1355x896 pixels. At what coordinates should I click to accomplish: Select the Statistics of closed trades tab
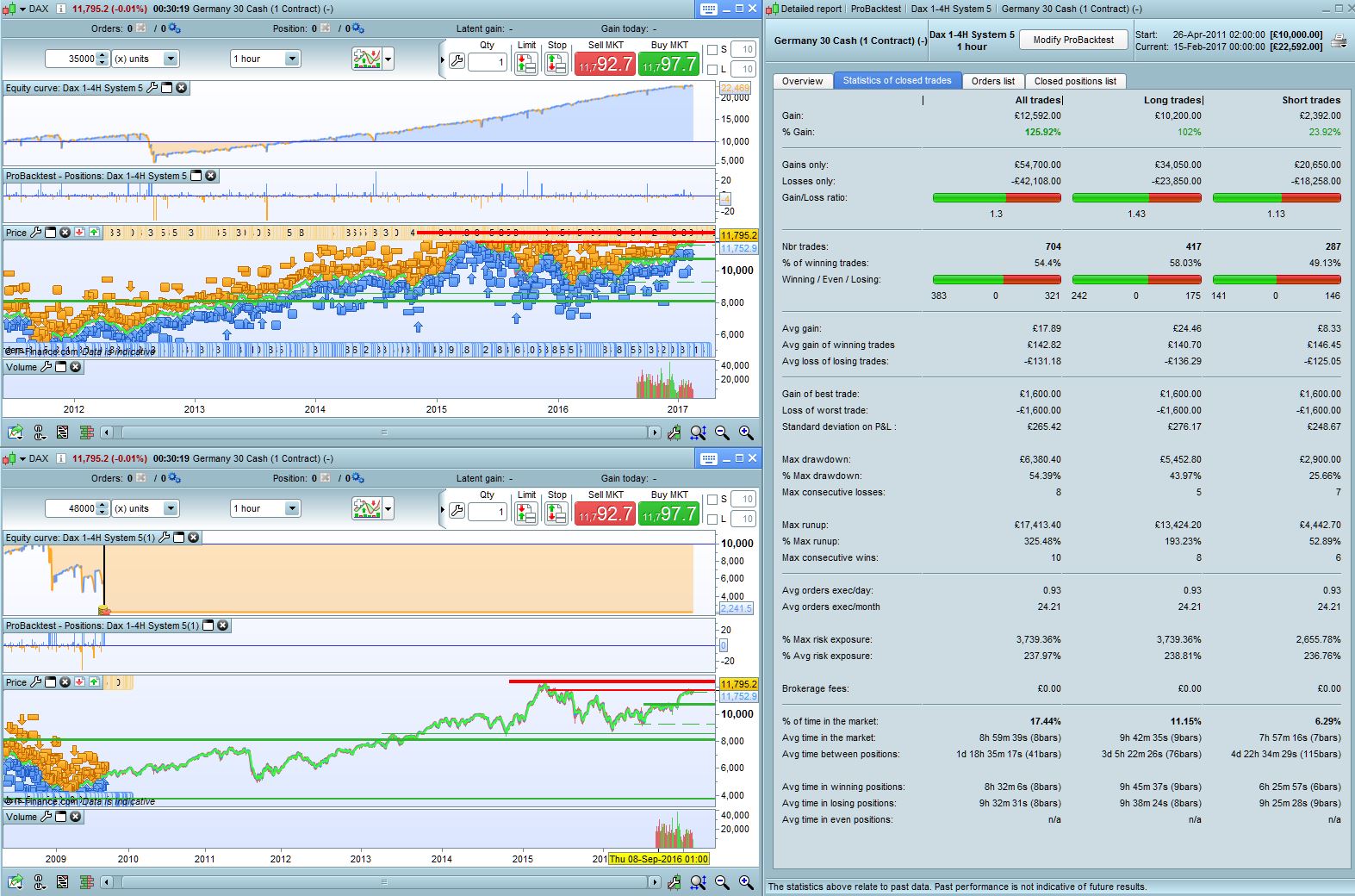pyautogui.click(x=897, y=81)
